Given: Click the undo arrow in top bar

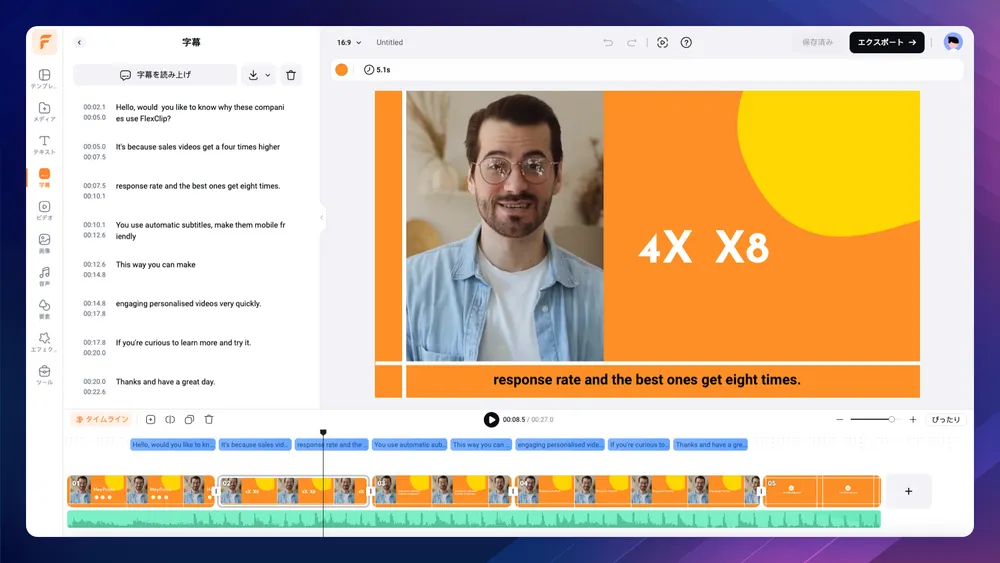Looking at the screenshot, I should coord(608,43).
